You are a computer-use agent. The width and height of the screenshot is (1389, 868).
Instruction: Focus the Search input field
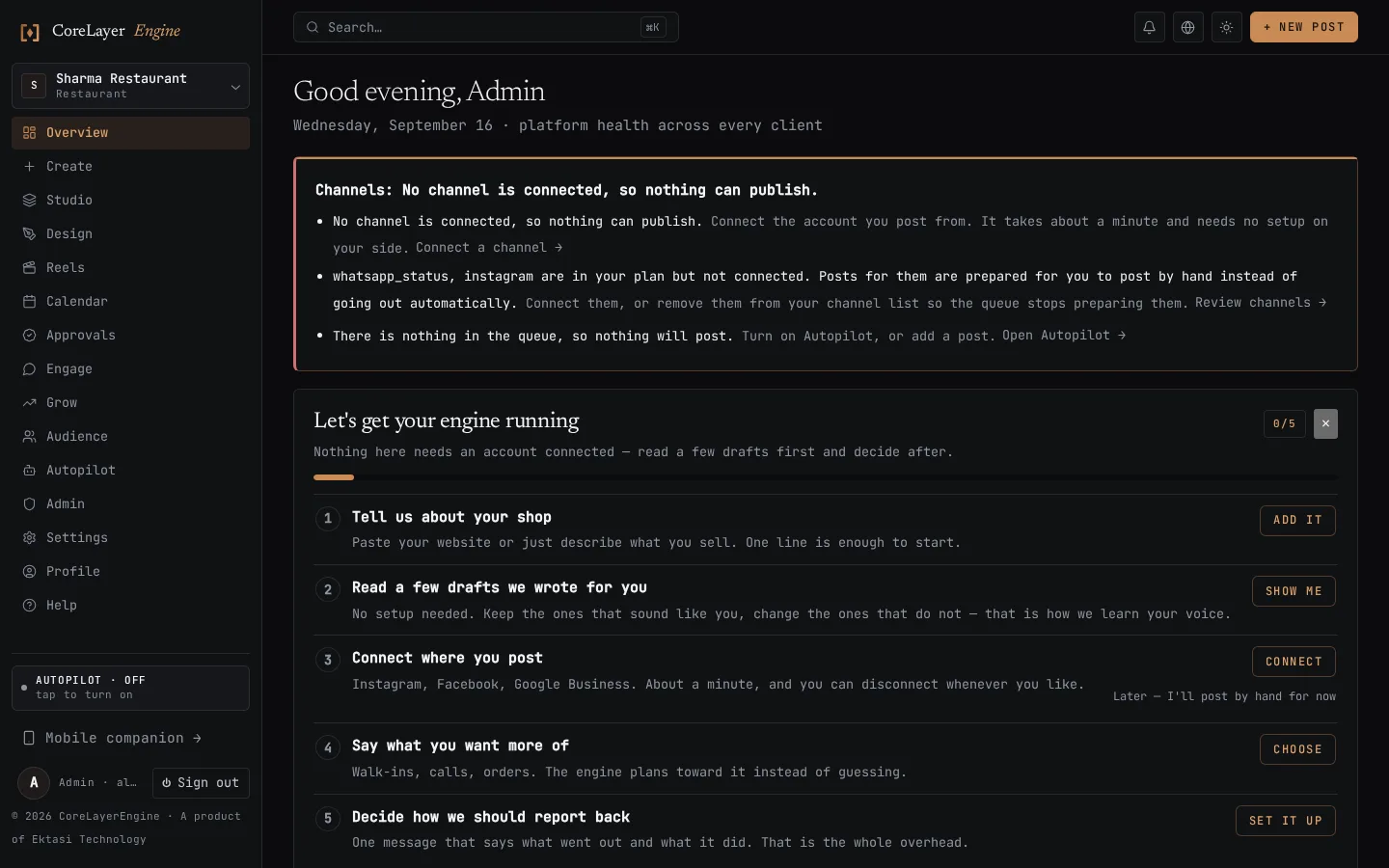point(485,27)
